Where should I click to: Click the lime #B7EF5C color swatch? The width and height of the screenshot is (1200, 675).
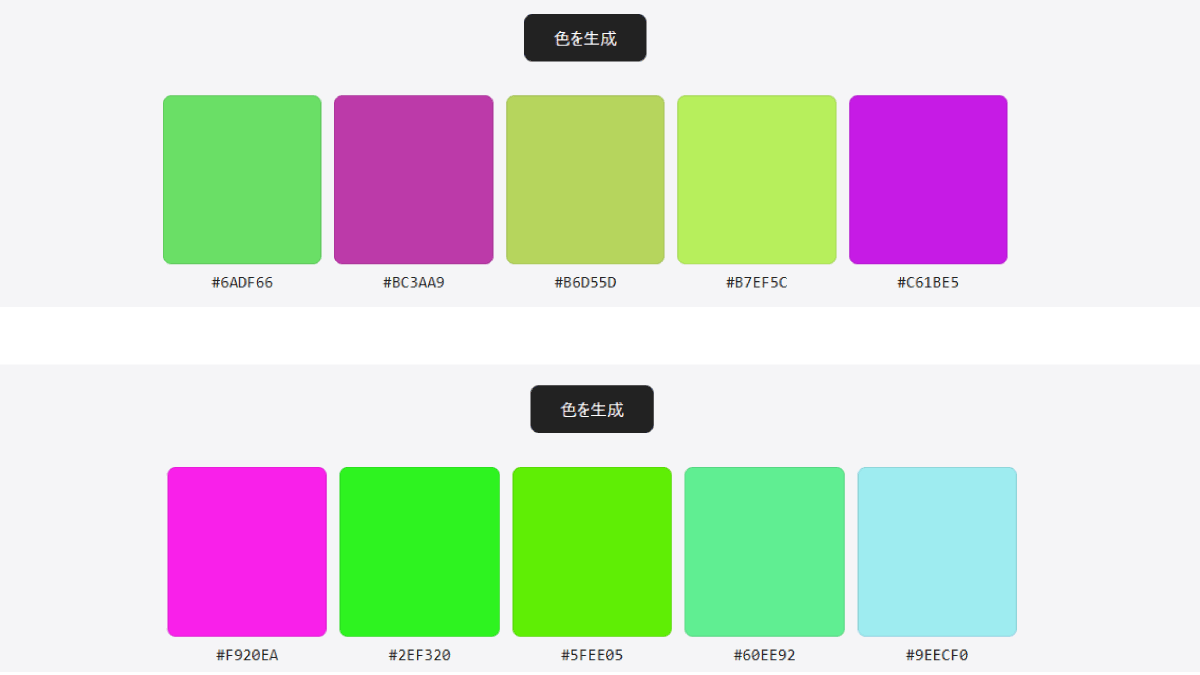(x=757, y=180)
